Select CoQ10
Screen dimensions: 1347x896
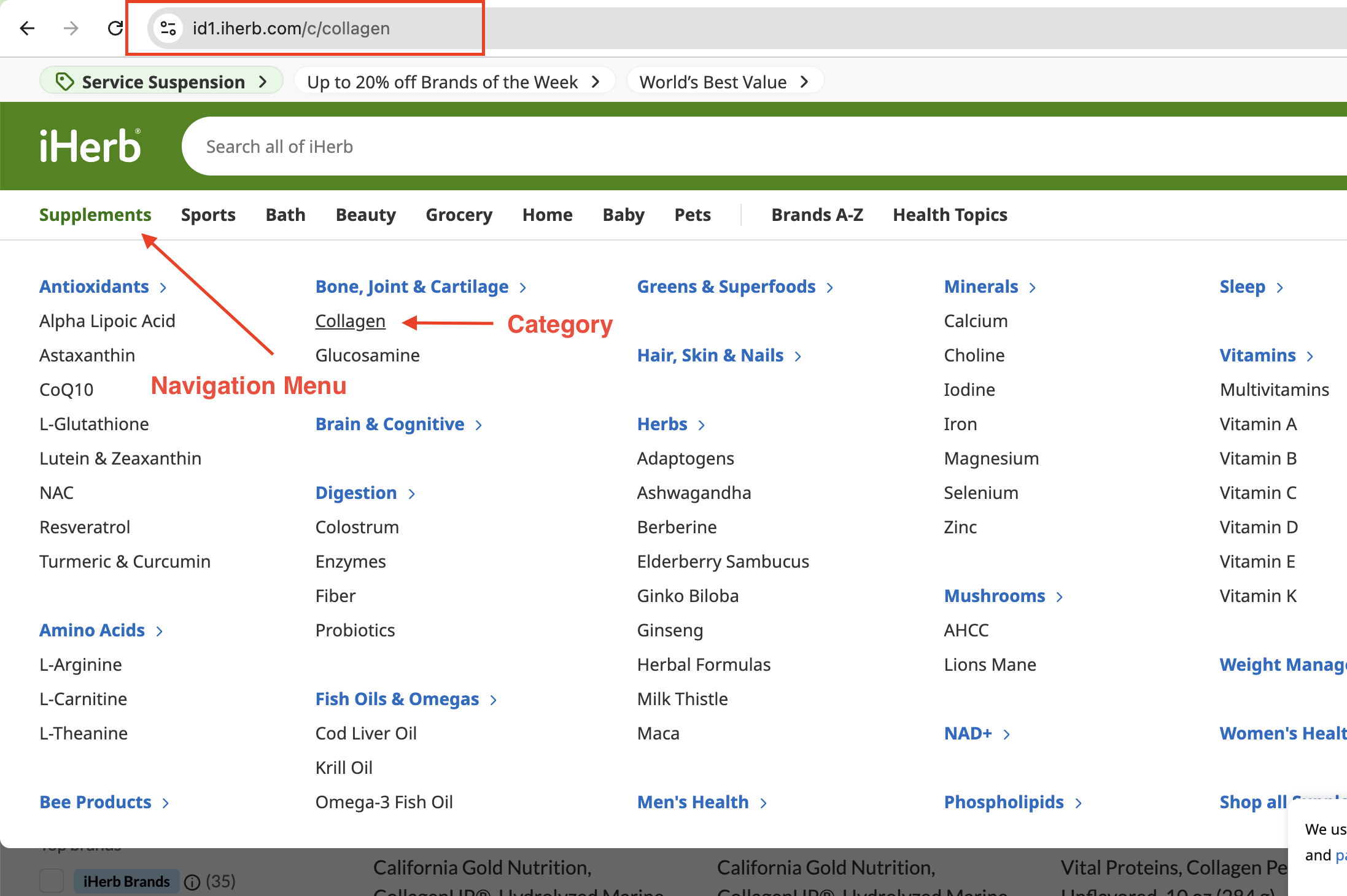coord(66,390)
